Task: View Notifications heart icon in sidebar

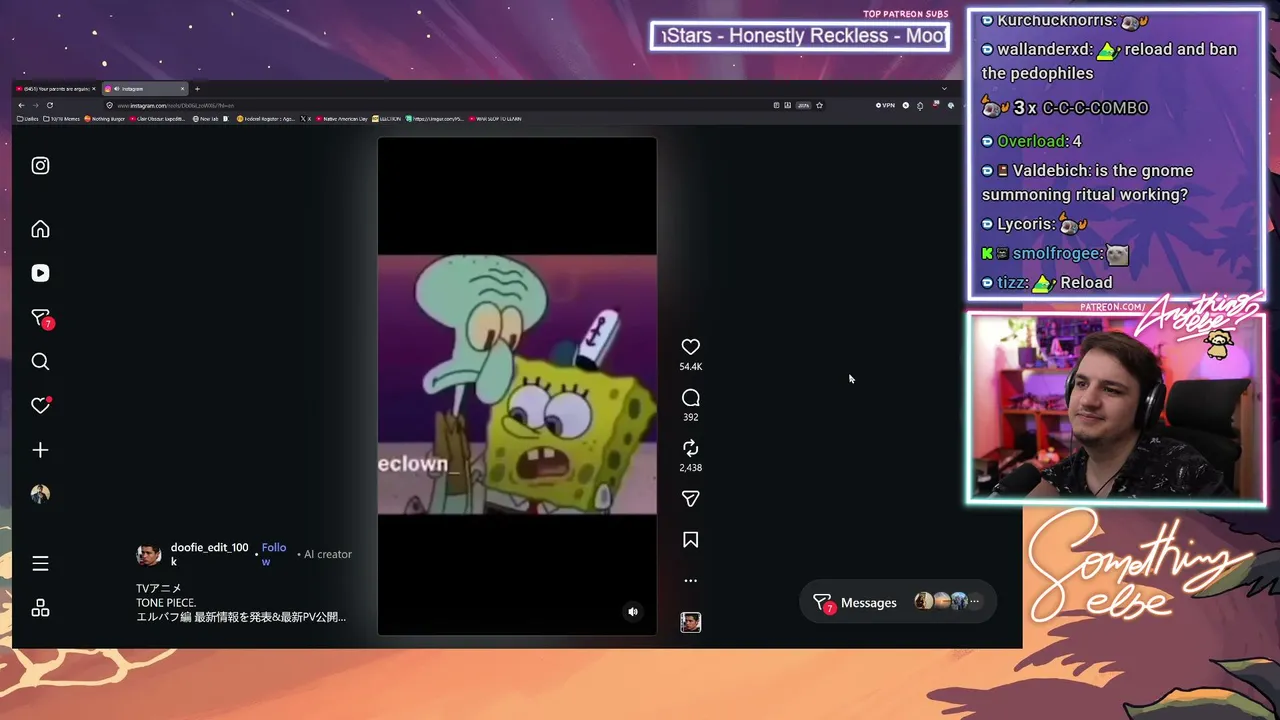Action: [41, 405]
